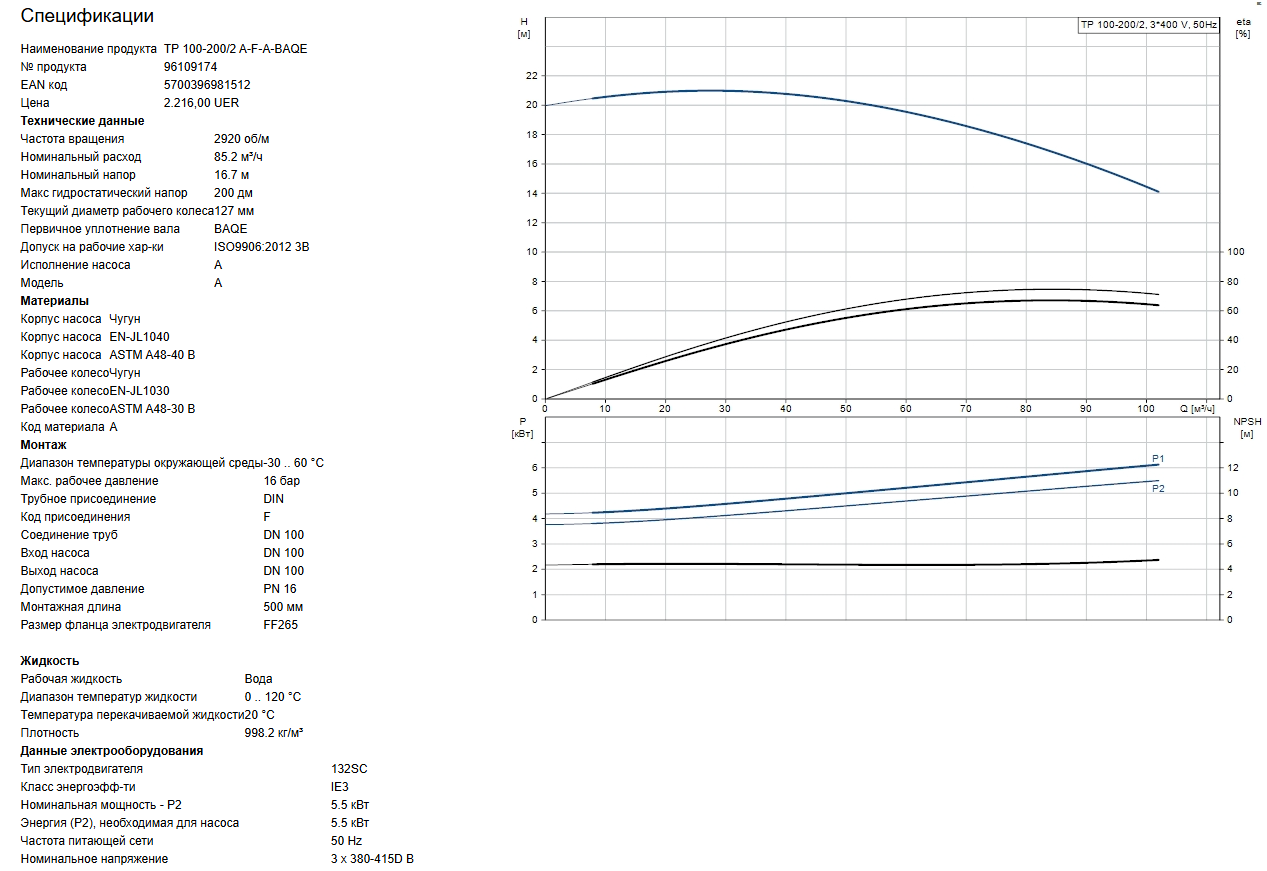Screen dimensions: 1267x871
Task: Select permissible pressure value "PN 16"
Action: 280,589
